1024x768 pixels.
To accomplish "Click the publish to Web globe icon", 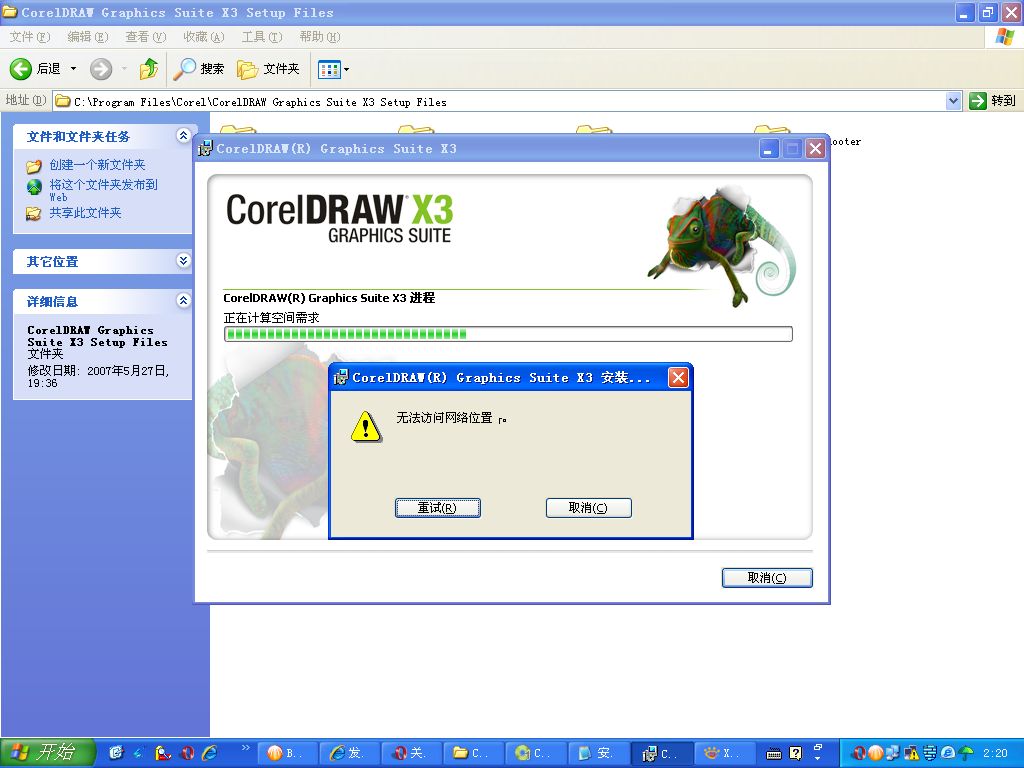I will pos(34,187).
